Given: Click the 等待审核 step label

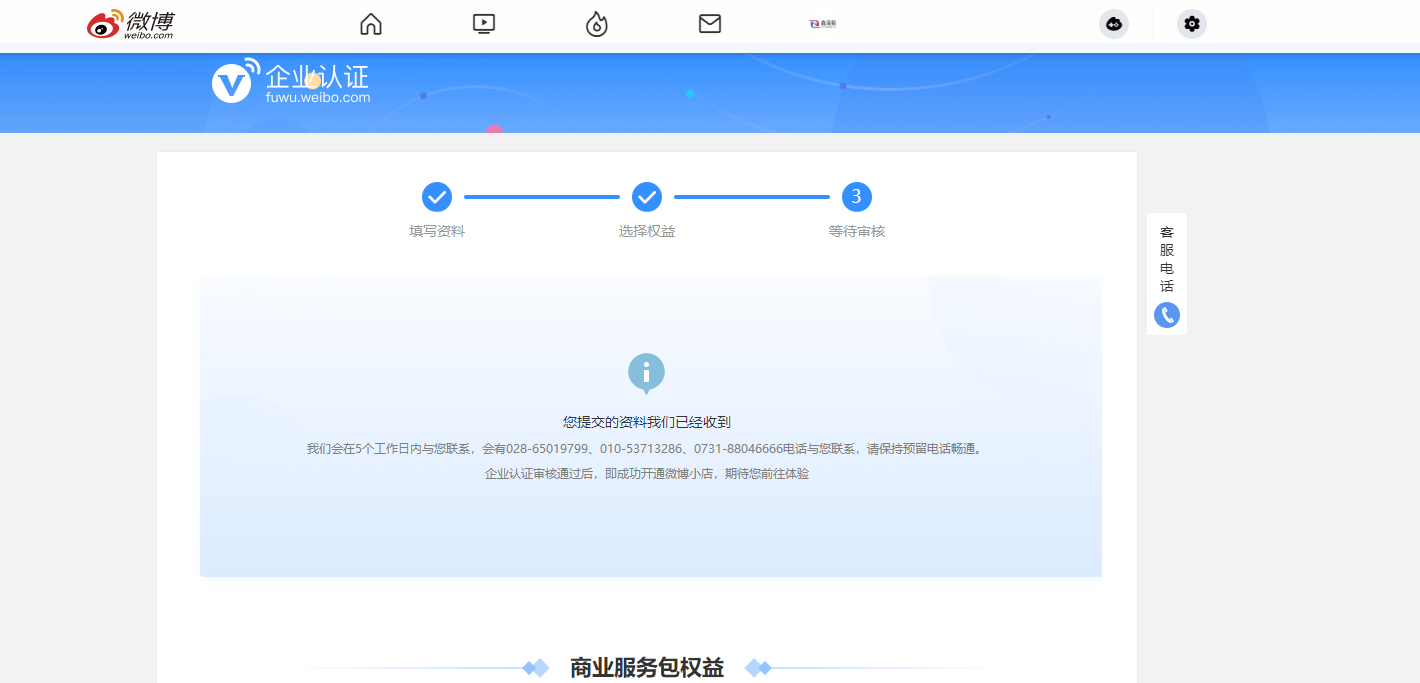Looking at the screenshot, I should pyautogui.click(x=857, y=231).
